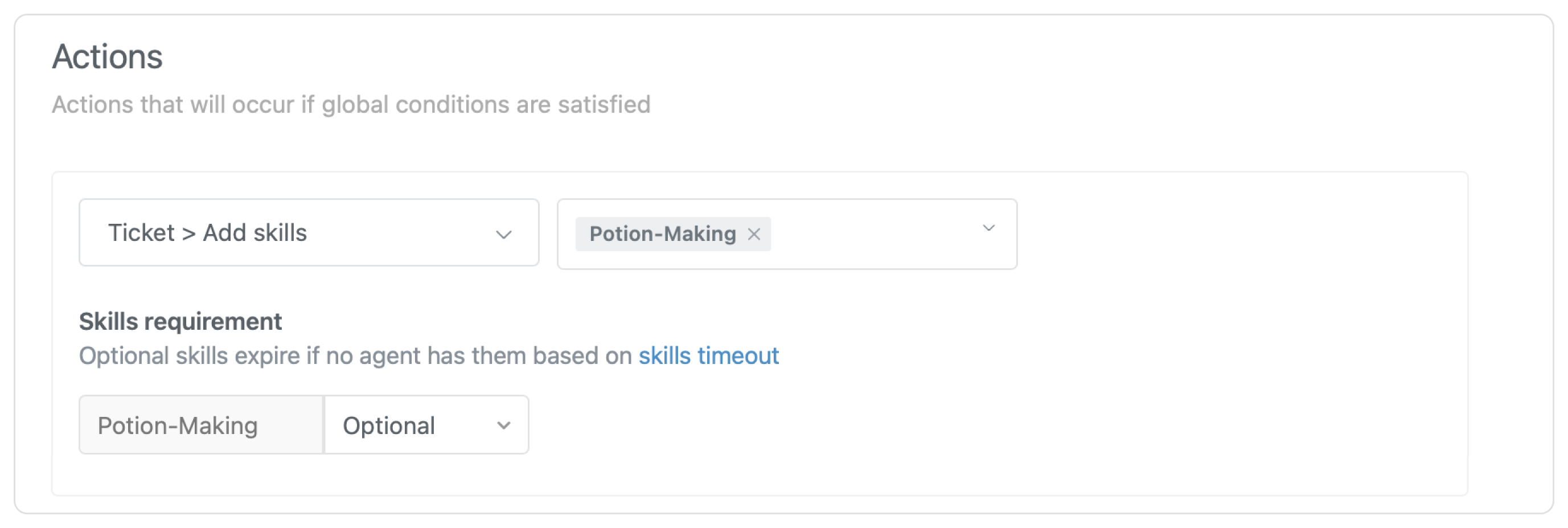Click the "global conditions" words in the subtitle

(x=415, y=105)
